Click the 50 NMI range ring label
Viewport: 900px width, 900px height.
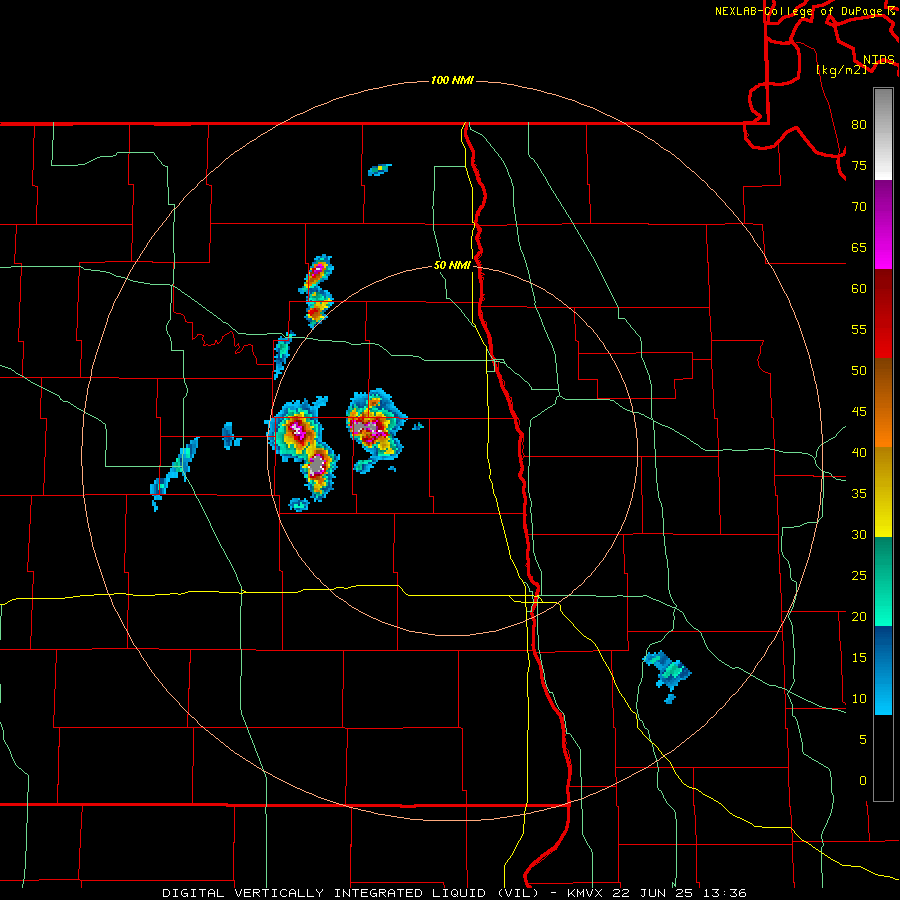tap(452, 265)
